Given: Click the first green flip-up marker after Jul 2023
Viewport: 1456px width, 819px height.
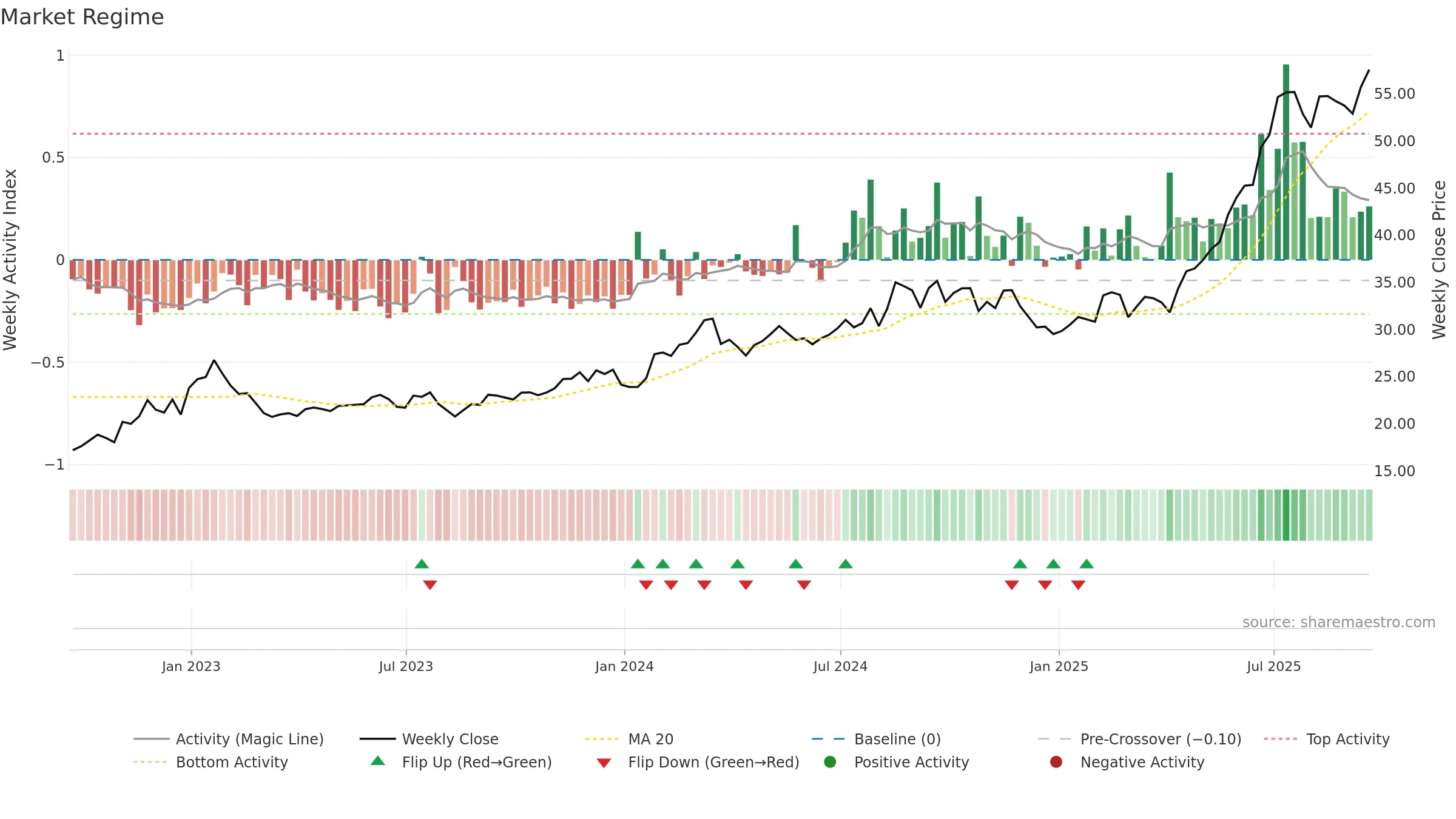Looking at the screenshot, I should point(422,564).
